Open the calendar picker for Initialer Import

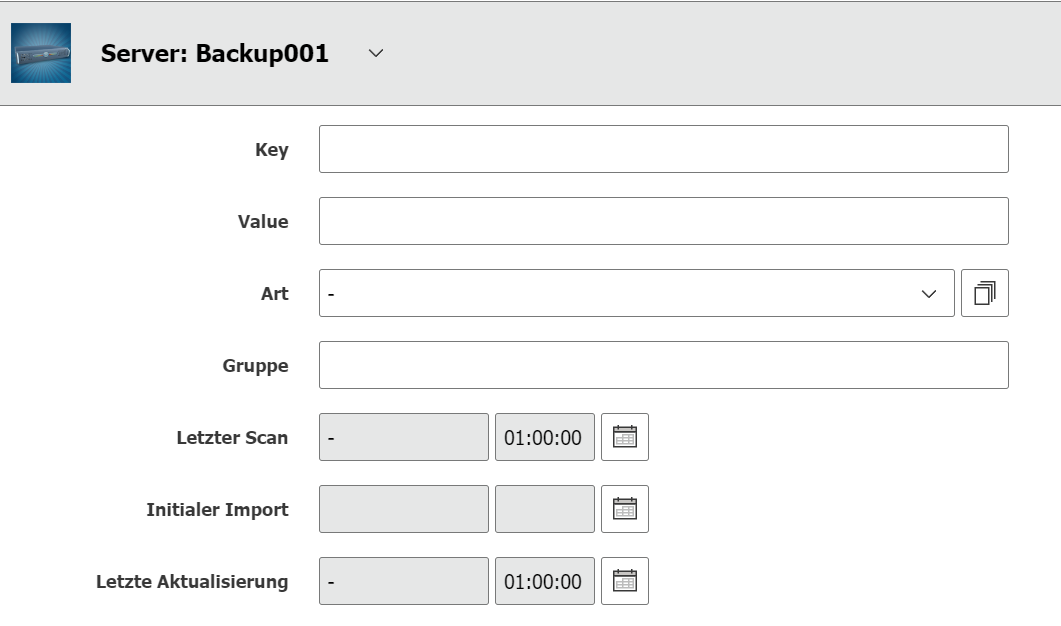[625, 509]
